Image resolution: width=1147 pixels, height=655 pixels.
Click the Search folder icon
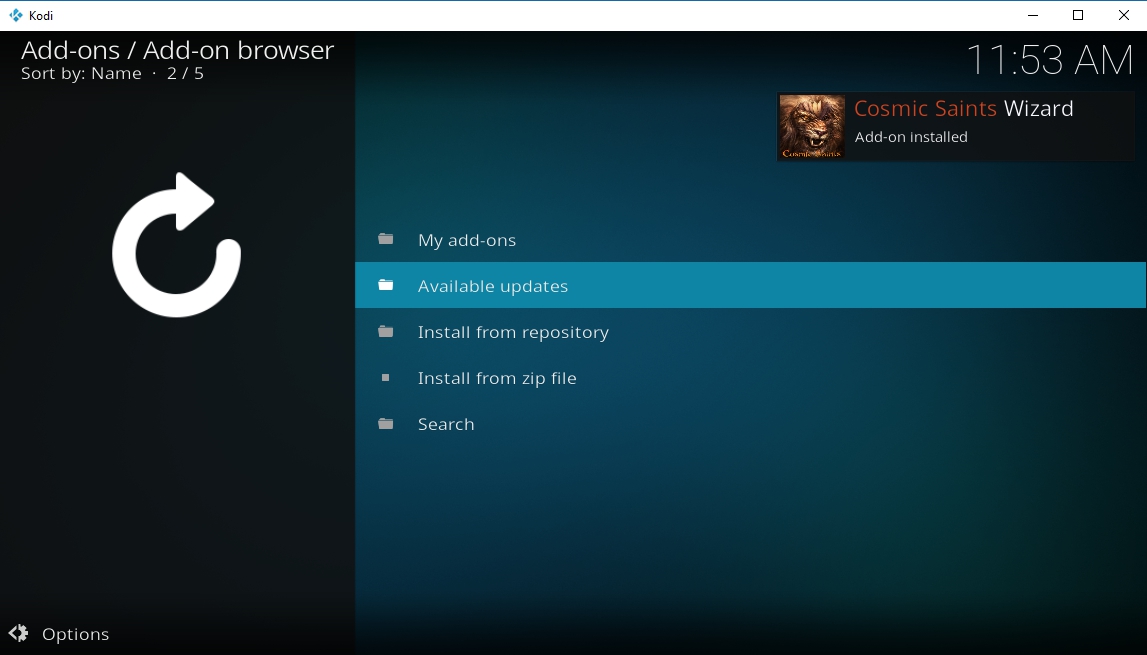[386, 424]
